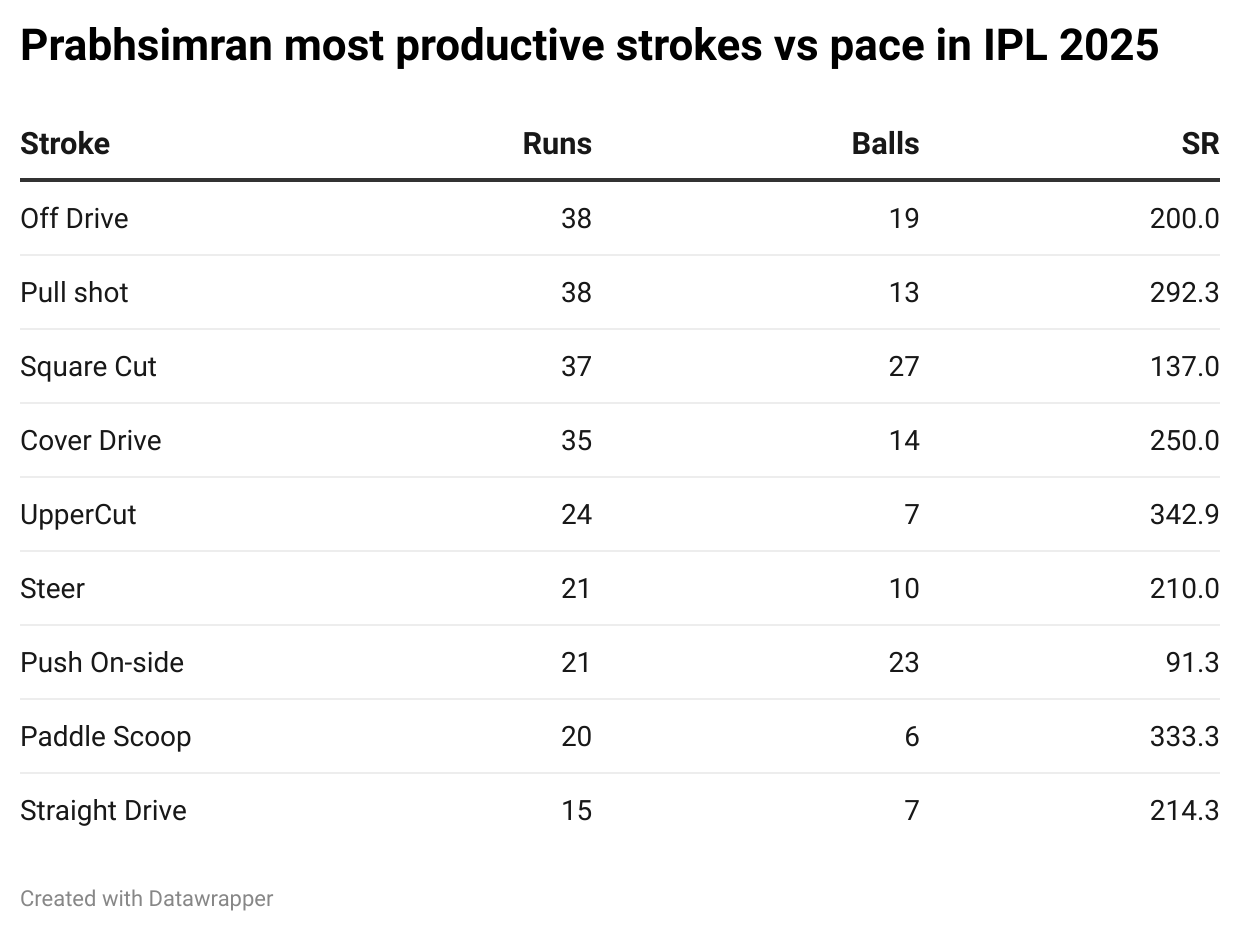
Task: Select the UpperCut row label
Action: click(x=78, y=514)
